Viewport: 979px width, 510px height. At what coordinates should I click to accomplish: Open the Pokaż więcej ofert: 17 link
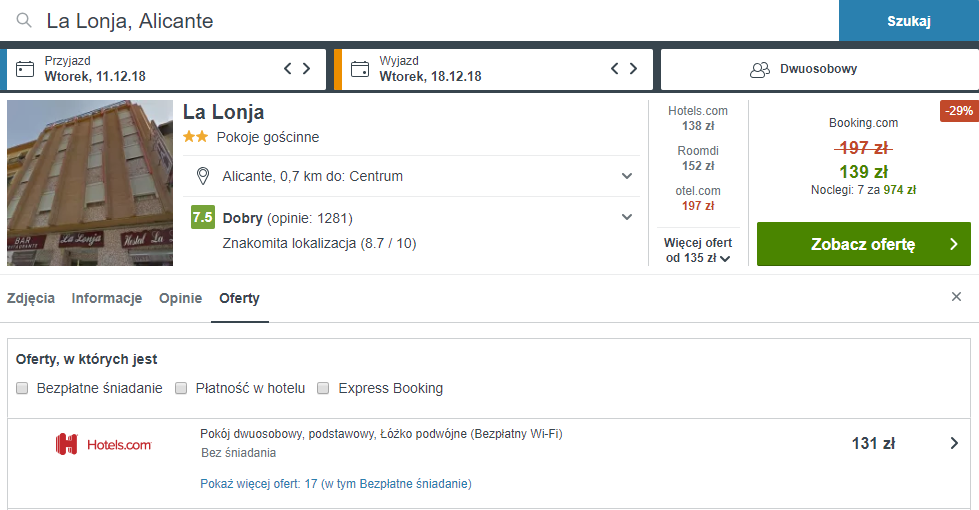(336, 484)
